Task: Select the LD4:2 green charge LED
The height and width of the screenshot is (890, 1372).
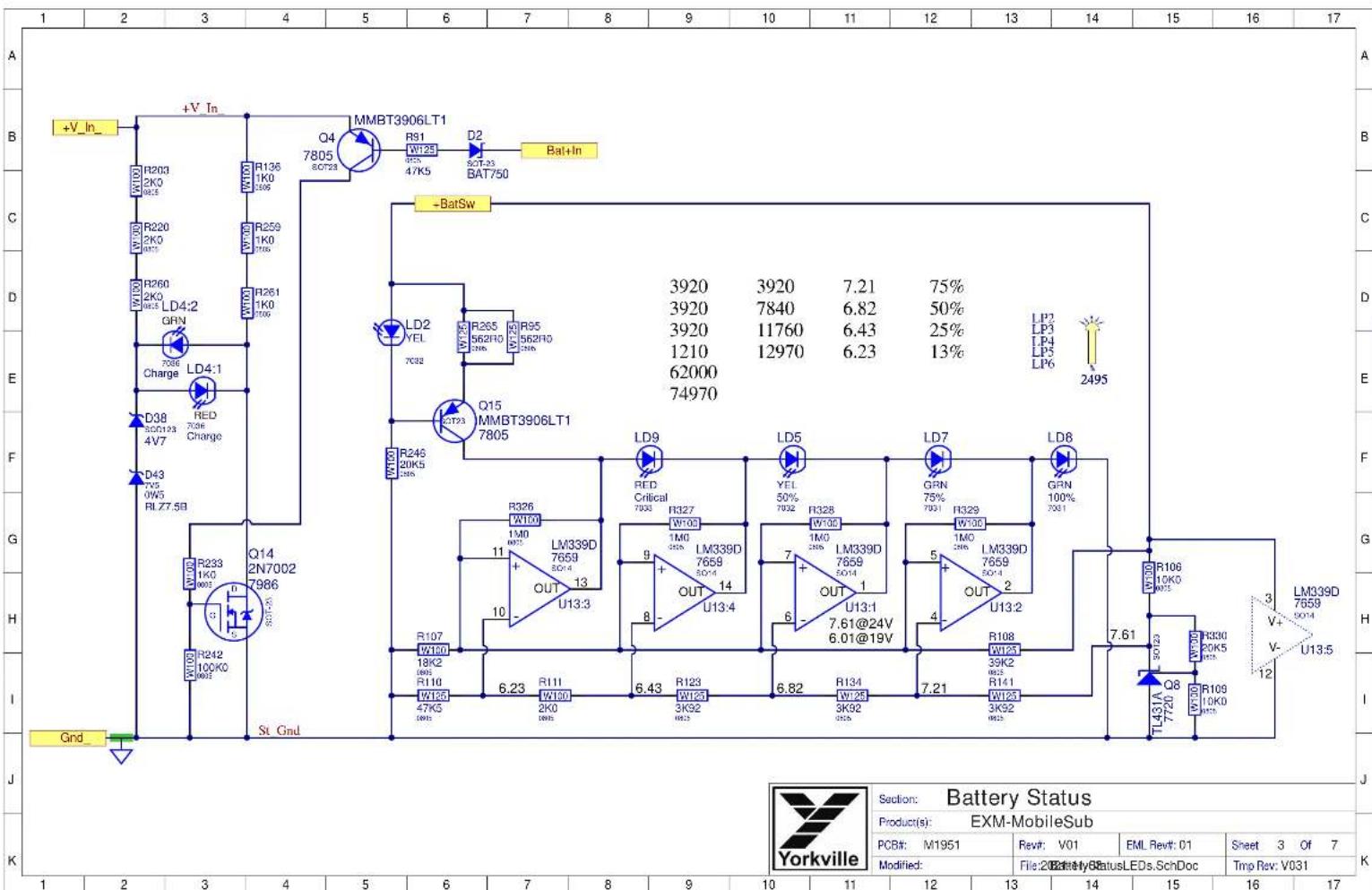Action: point(175,343)
